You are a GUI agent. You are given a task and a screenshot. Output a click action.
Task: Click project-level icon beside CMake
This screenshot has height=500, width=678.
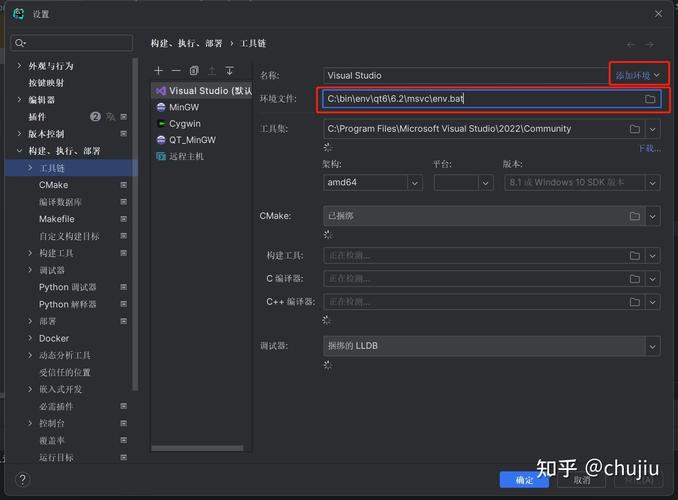point(124,185)
